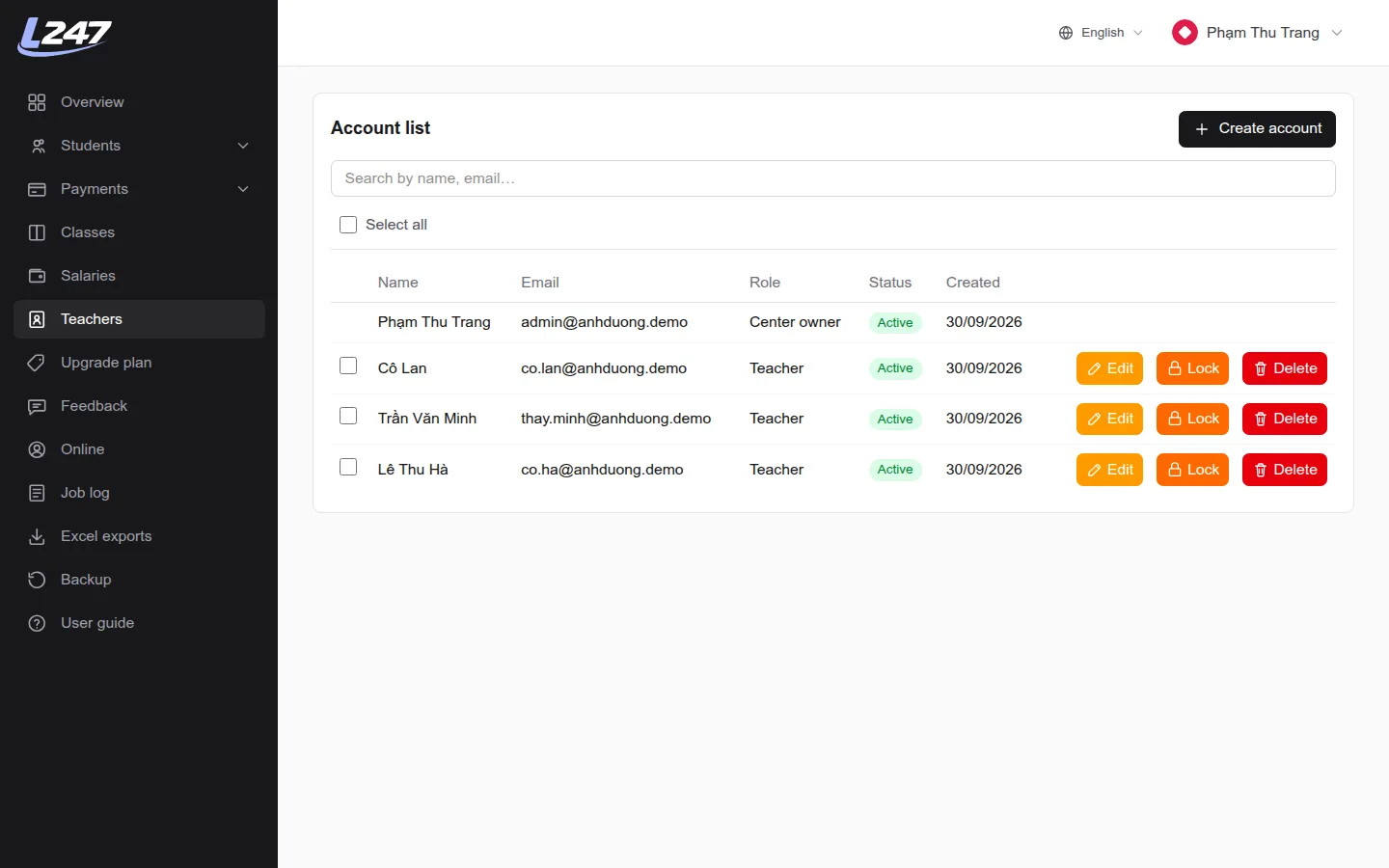The height and width of the screenshot is (868, 1389).
Task: Click the Classes book icon
Action: point(37,232)
